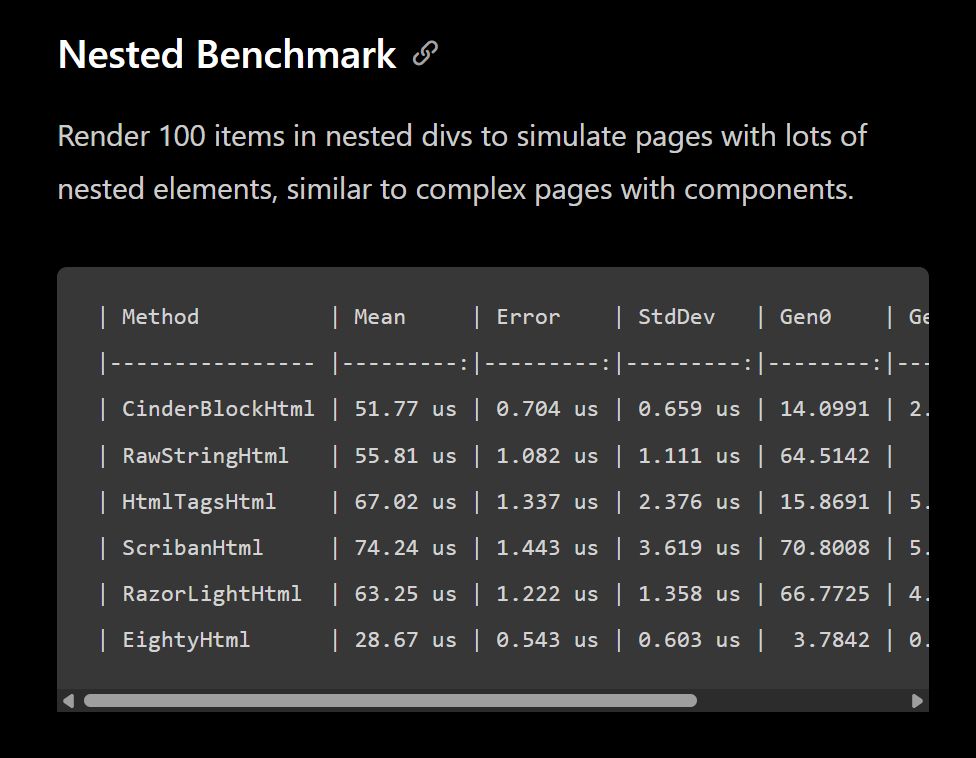Viewport: 976px width, 758px height.
Task: Click the 0.704 us error value
Action: click(547, 409)
